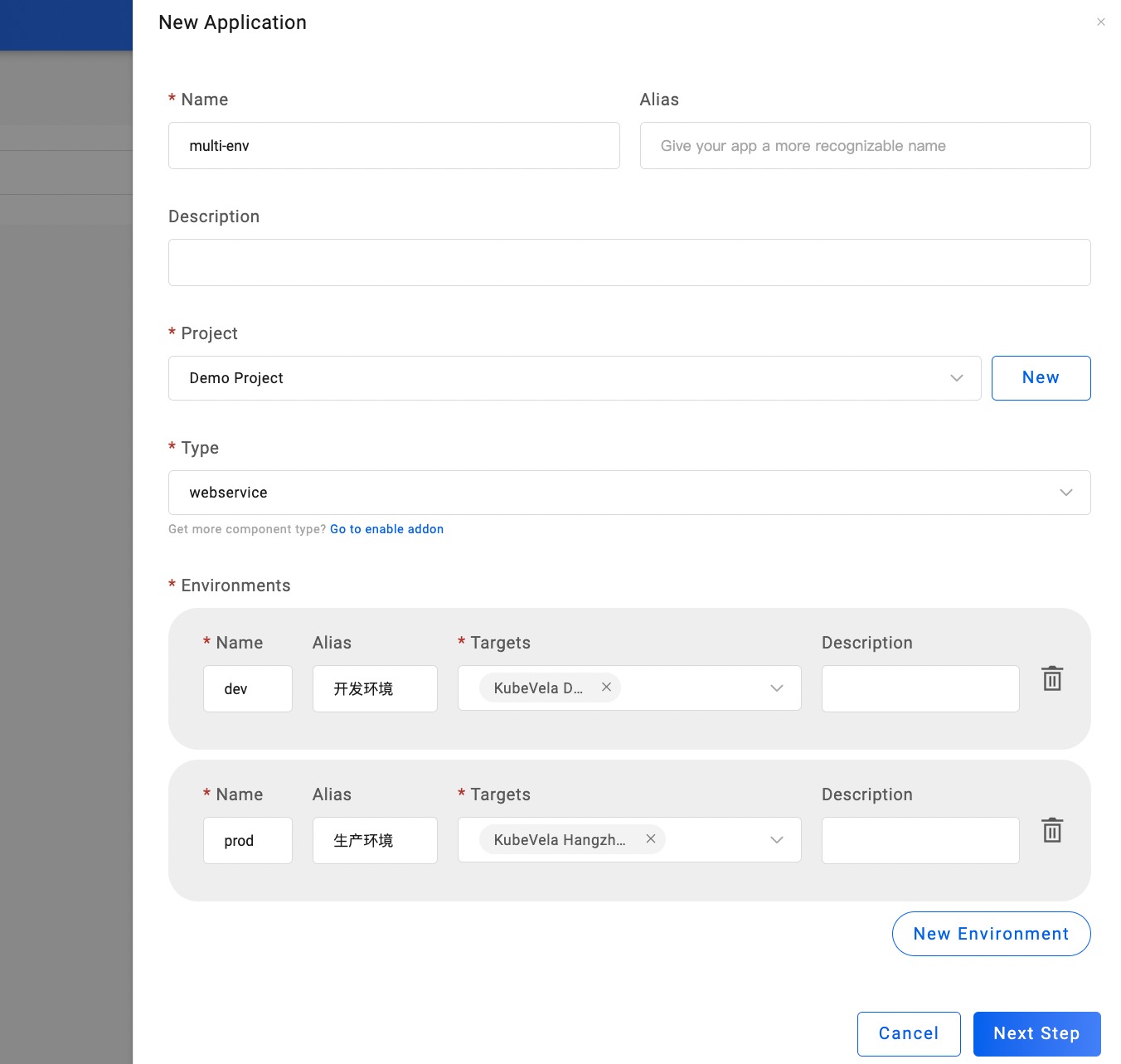Delete the prod environment row
The image size is (1121, 1064).
1052,830
